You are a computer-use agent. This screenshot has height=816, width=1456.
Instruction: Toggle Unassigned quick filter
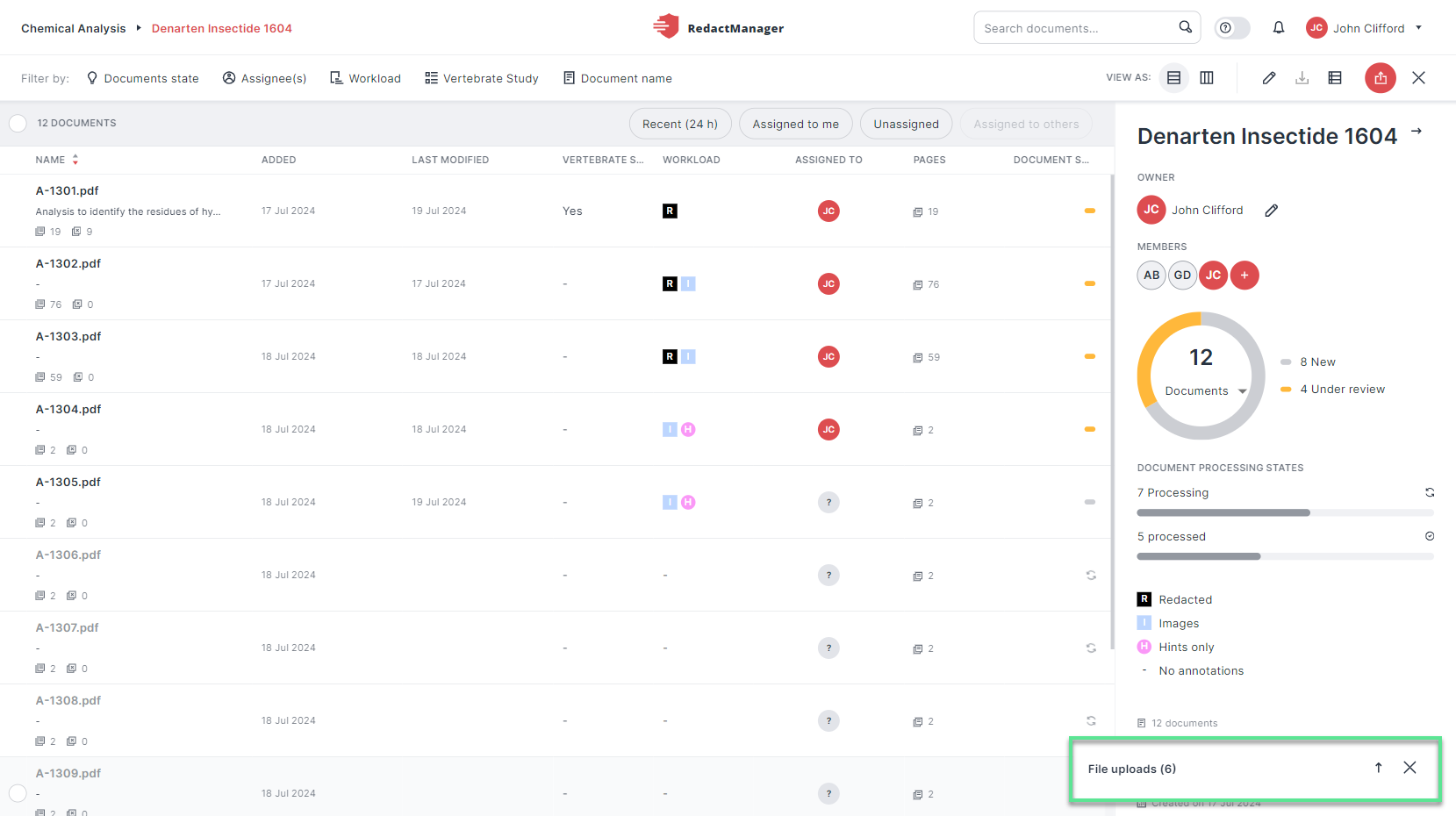[906, 124]
